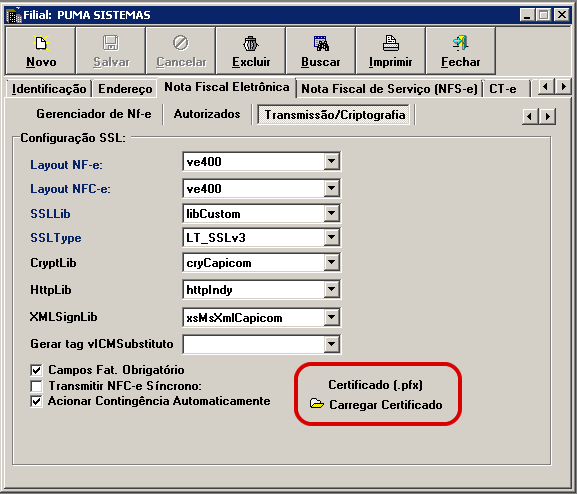Expand Gerar tag vICMSubstituto dropdown
This screenshot has height=494, width=577.
pyautogui.click(x=332, y=344)
